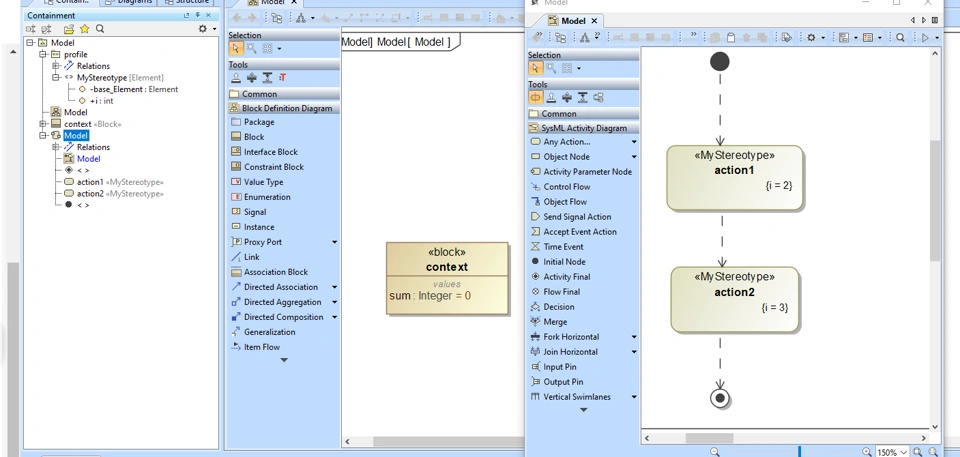960x457 pixels.
Task: Select the Generalization tool
Action: point(269,332)
